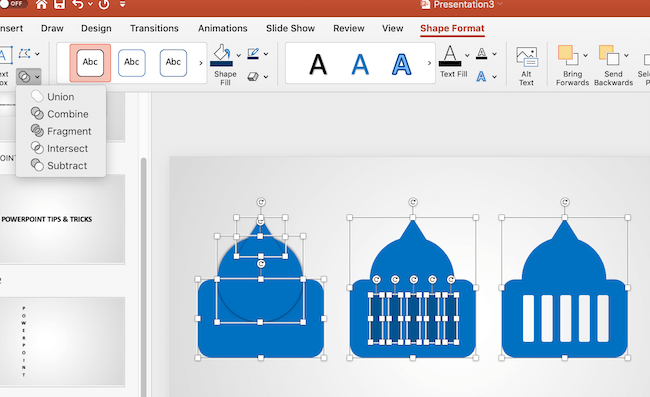Open the Text Effects dropdown arrow
This screenshot has width=650, height=397.
[495, 77]
